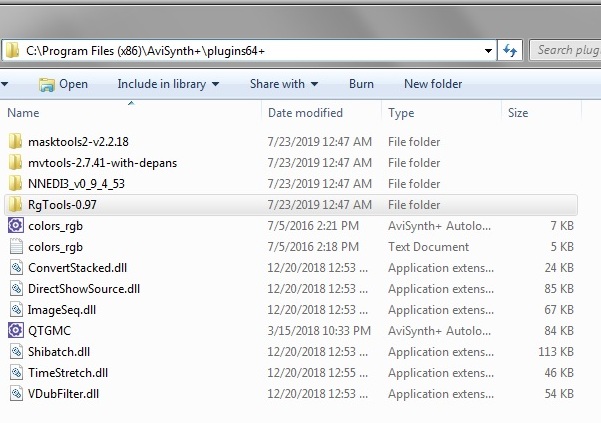
Task: Click the VDubFilter.dll file icon
Action: tap(16, 393)
